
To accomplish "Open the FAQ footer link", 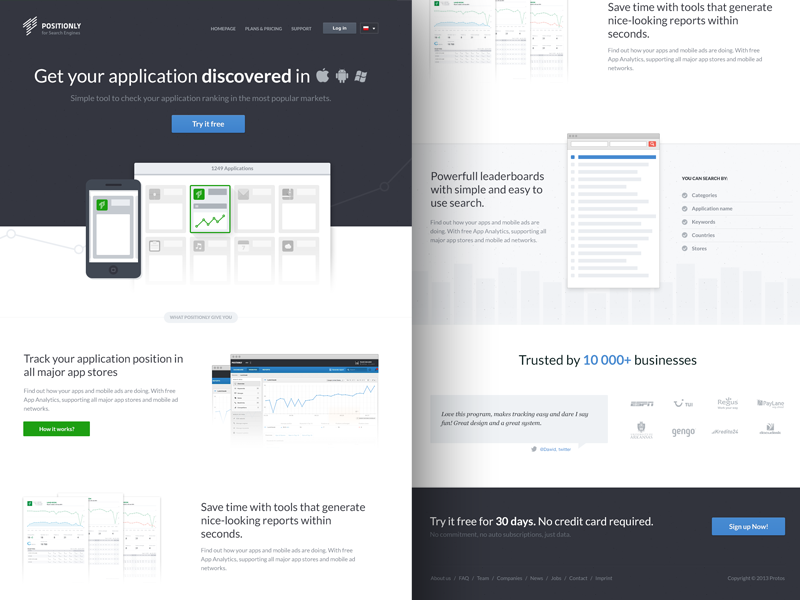I will point(463,578).
